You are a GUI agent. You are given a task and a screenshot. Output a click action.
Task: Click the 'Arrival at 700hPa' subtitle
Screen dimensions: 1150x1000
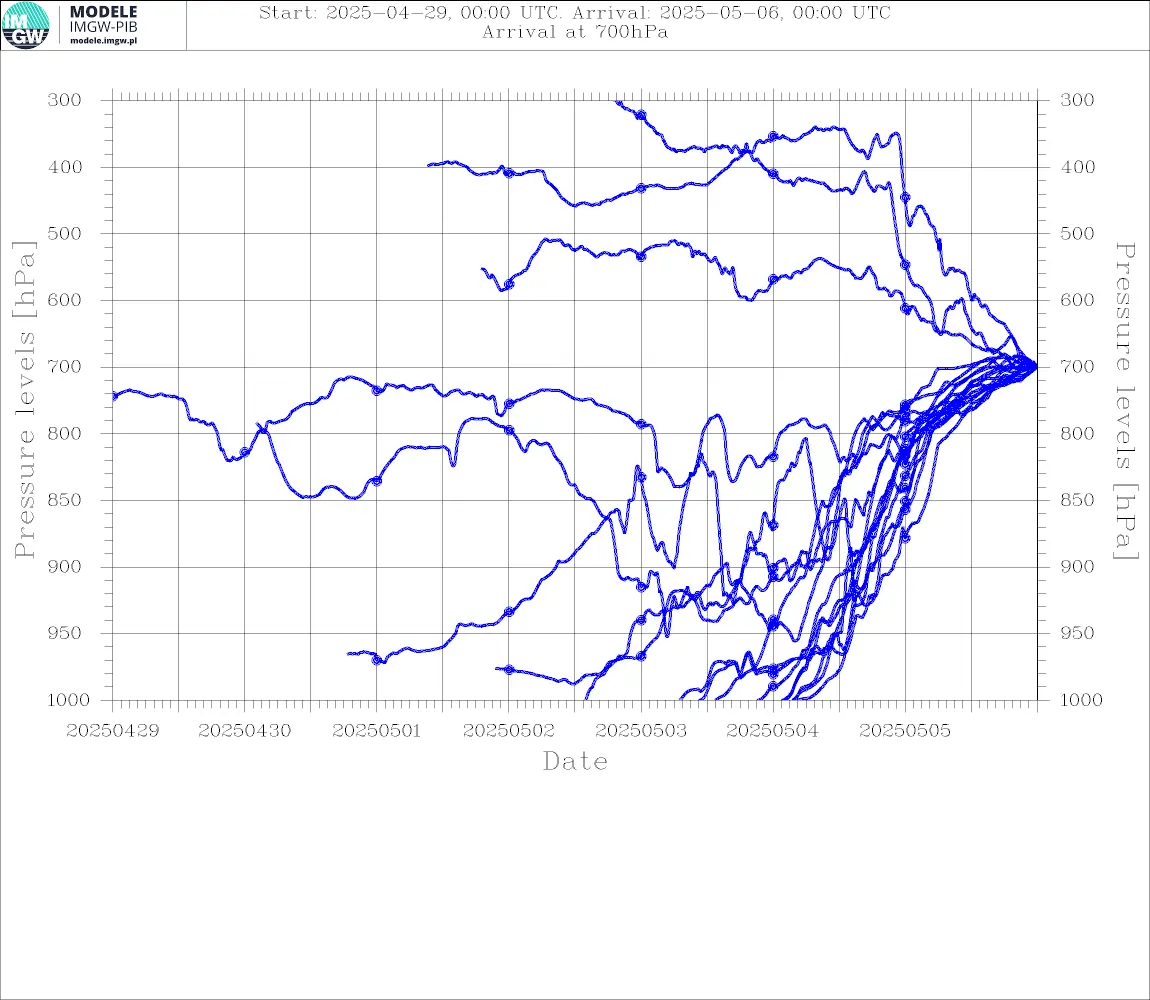575,32
